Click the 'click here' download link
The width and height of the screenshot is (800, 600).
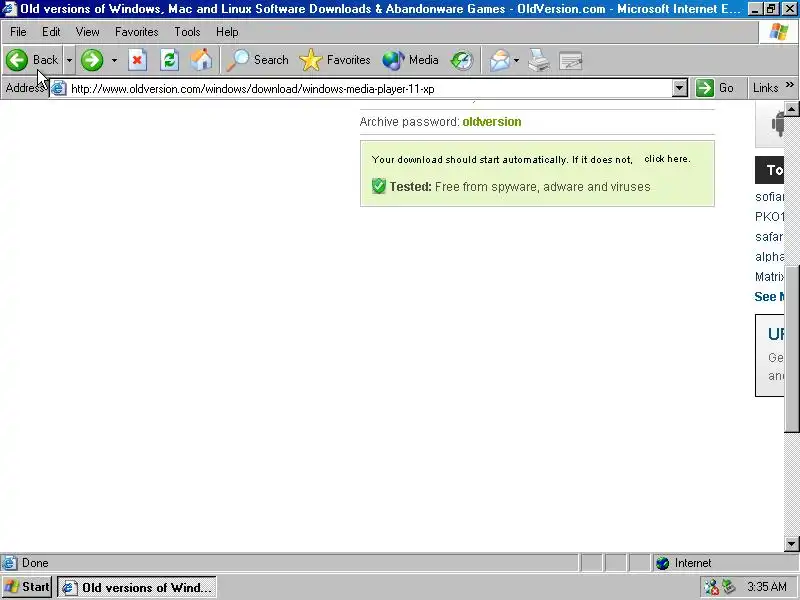click(667, 159)
